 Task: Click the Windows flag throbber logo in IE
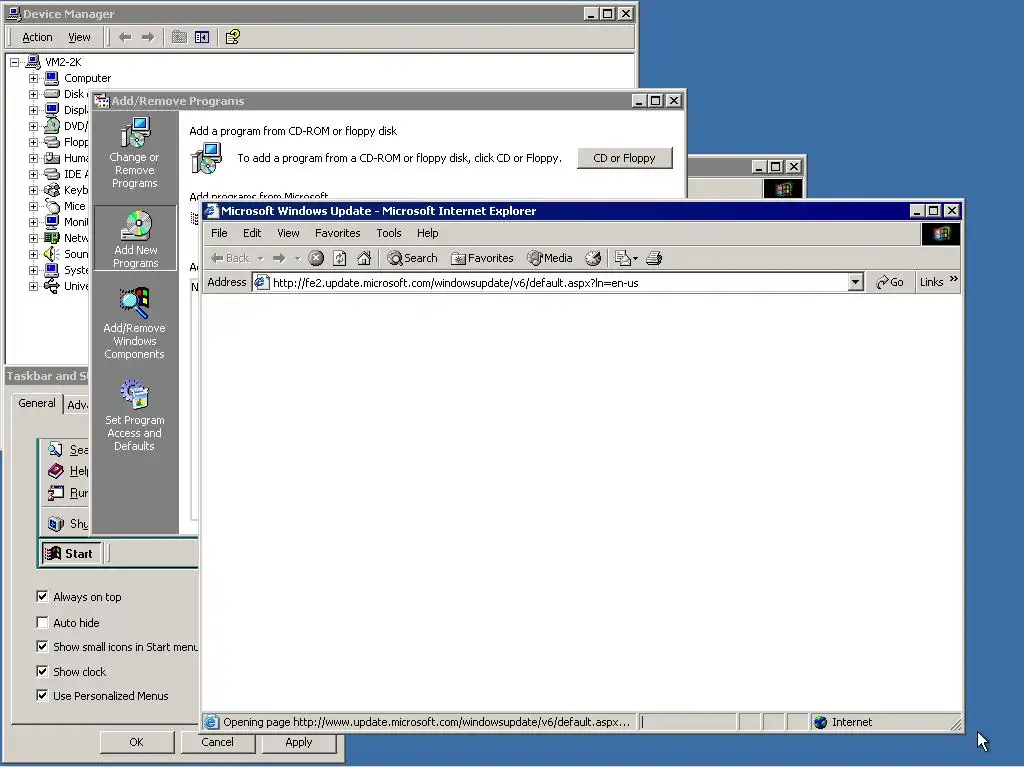941,234
